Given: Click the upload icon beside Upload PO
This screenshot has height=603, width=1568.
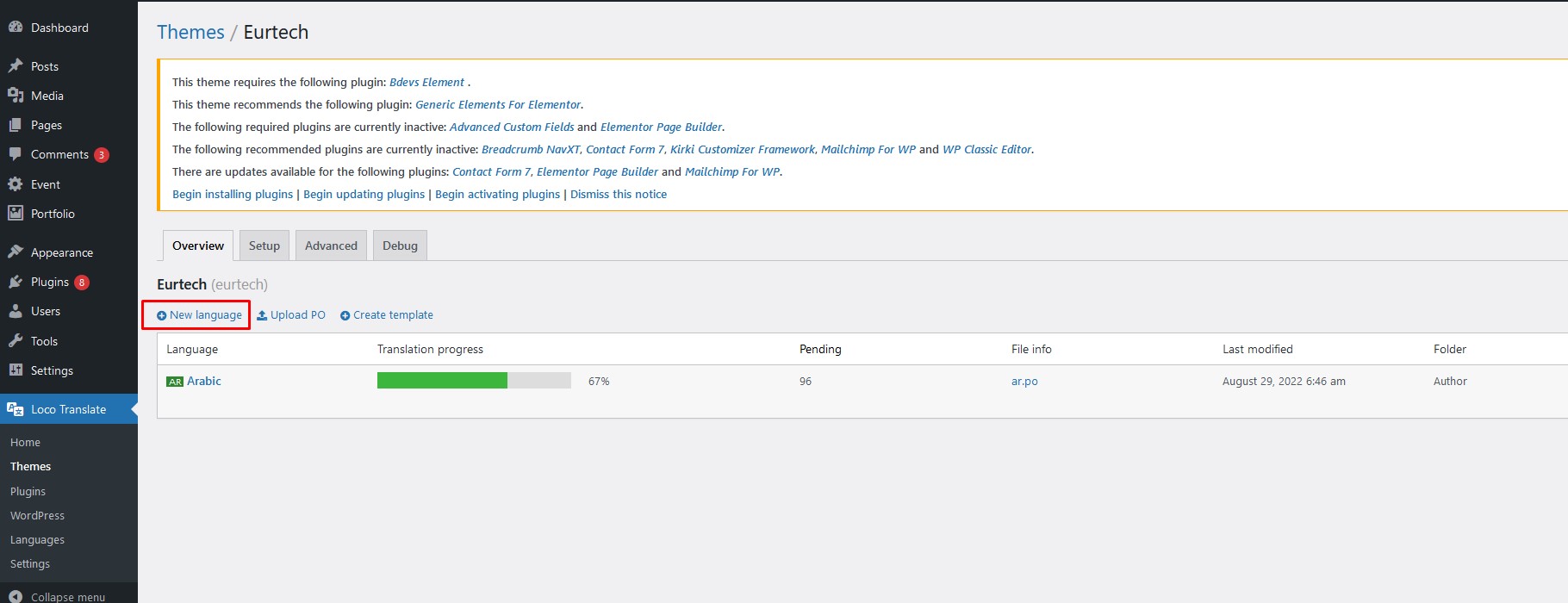Looking at the screenshot, I should tap(262, 315).
